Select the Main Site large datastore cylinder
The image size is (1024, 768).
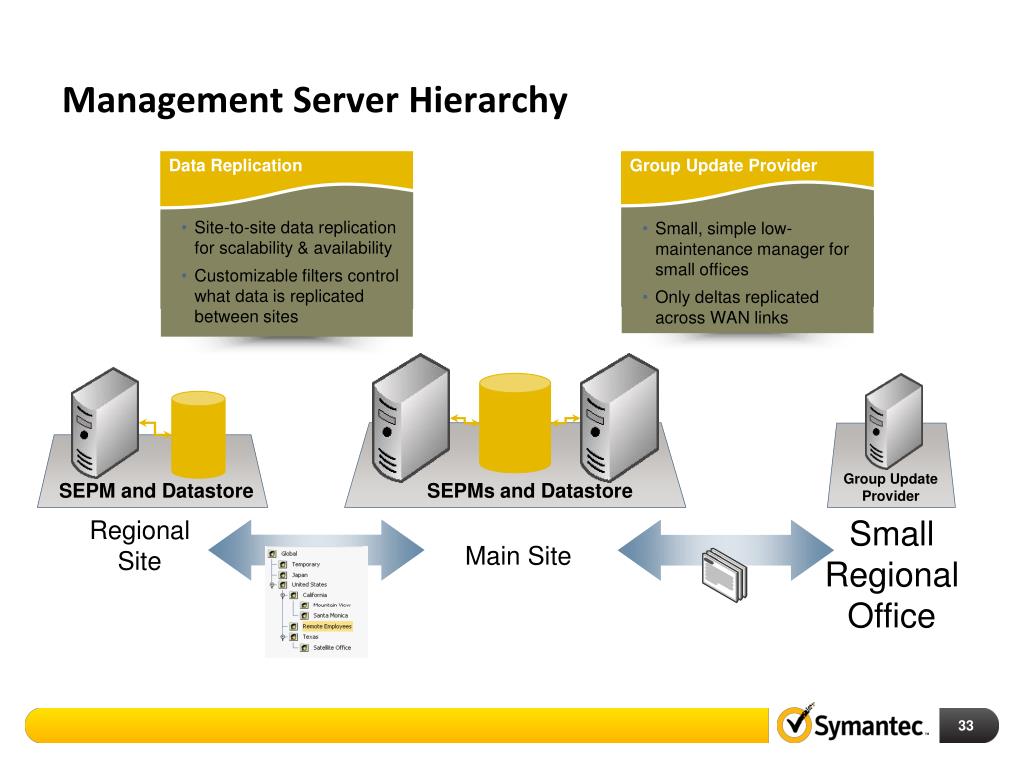click(515, 423)
